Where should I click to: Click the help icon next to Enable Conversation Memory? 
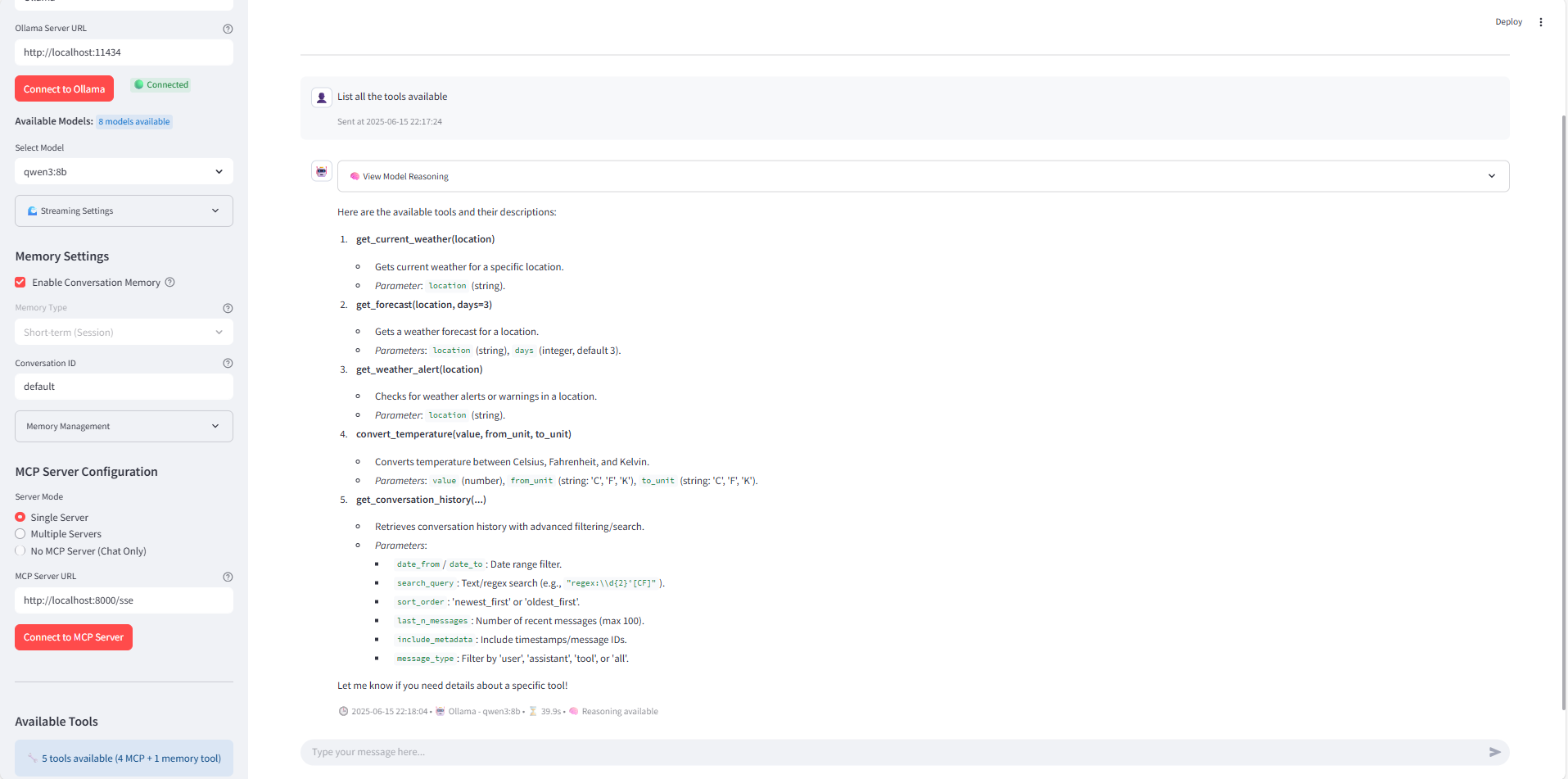170,283
